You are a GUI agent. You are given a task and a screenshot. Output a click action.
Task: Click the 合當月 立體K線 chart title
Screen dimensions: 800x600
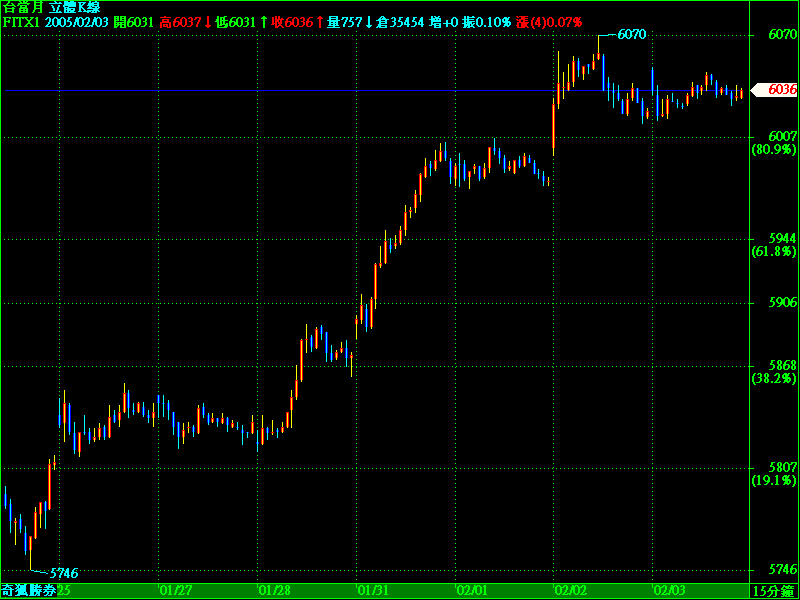tap(52, 8)
